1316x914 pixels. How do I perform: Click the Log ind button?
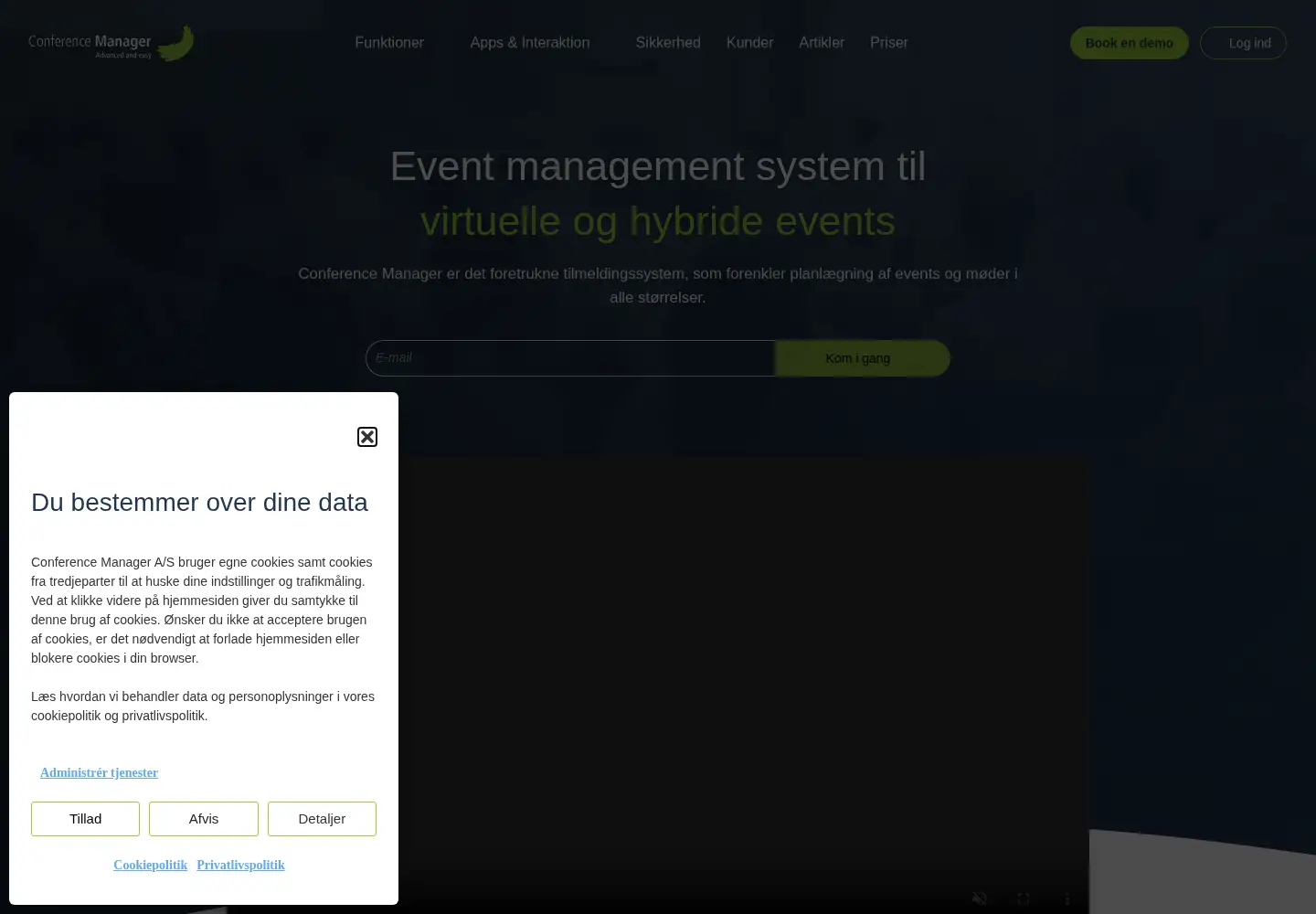pos(1243,43)
